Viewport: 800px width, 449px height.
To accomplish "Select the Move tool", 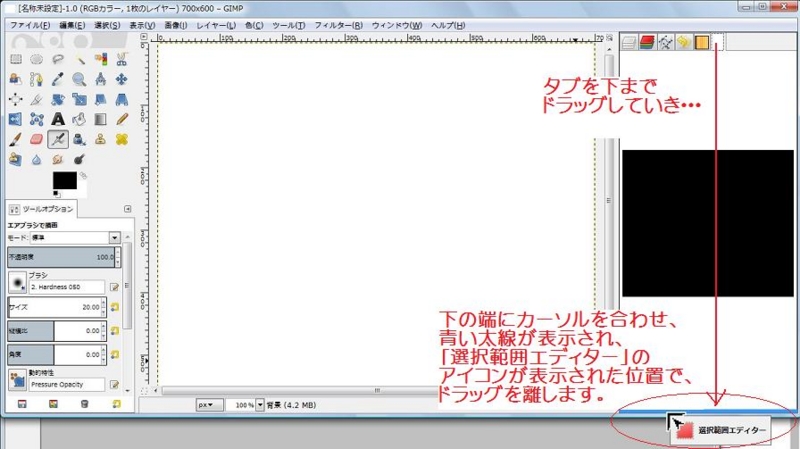I will pyautogui.click(x=121, y=79).
